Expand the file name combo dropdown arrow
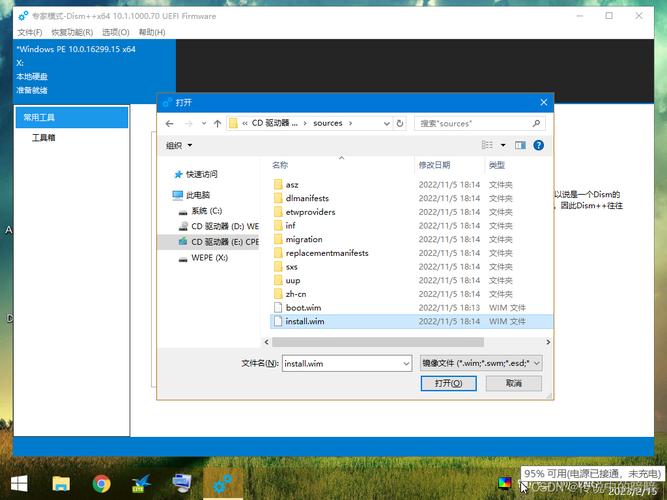 point(406,363)
